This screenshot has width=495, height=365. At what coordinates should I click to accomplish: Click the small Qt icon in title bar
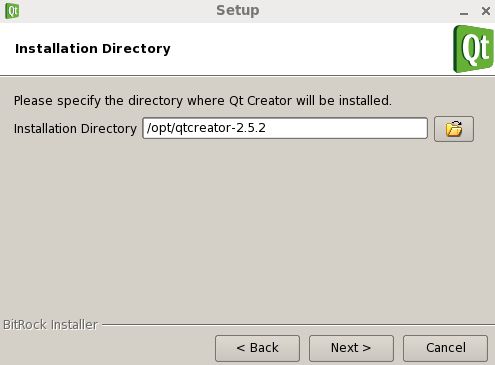click(x=12, y=11)
